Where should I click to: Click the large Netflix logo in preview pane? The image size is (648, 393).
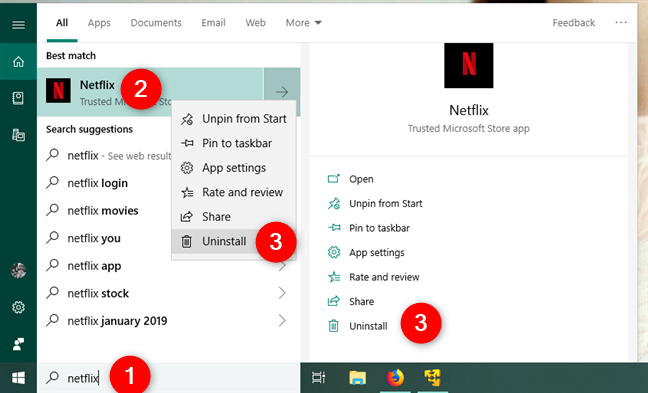[469, 65]
